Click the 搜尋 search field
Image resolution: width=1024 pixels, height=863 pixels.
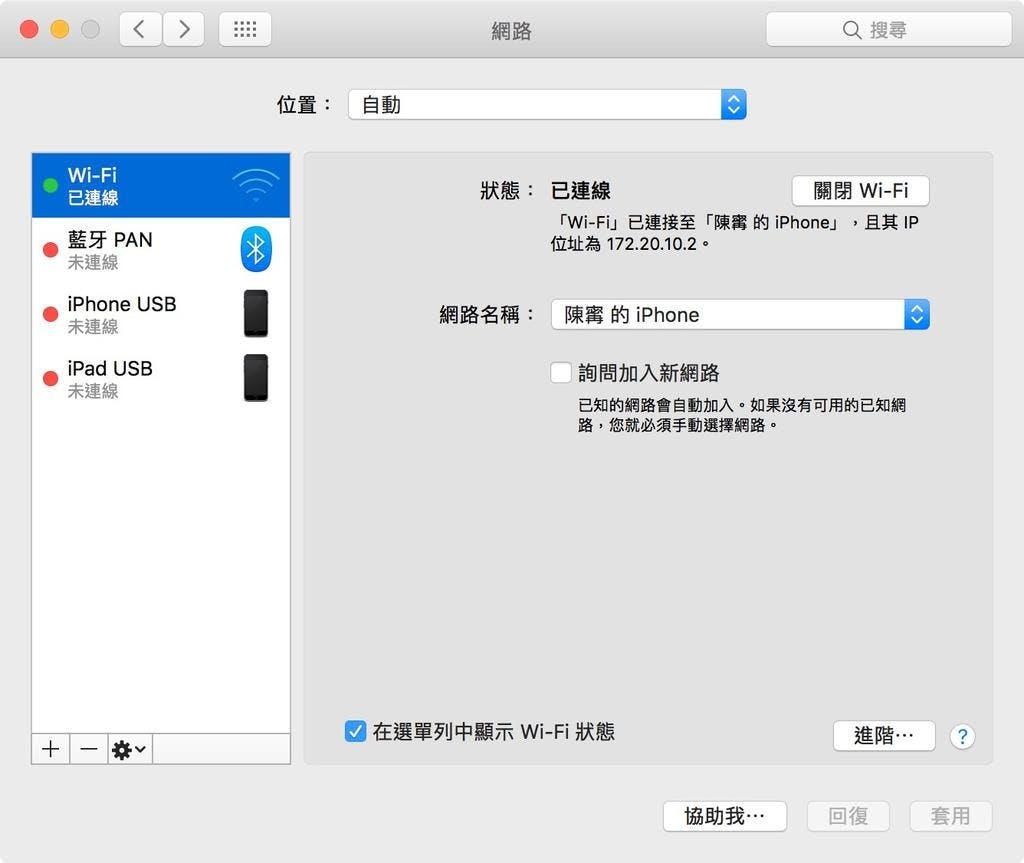point(888,30)
